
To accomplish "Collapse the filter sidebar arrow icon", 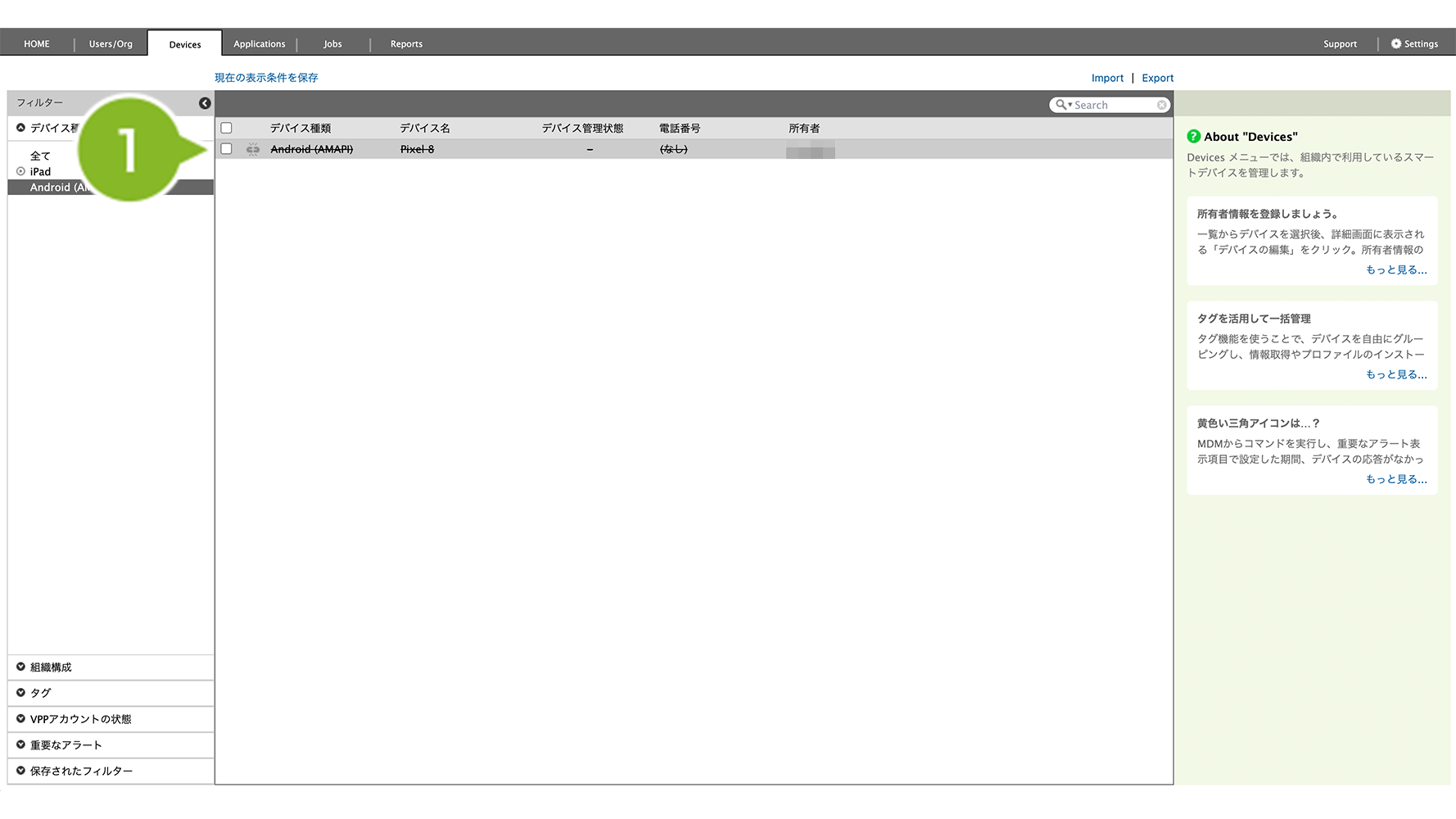I will 205,103.
